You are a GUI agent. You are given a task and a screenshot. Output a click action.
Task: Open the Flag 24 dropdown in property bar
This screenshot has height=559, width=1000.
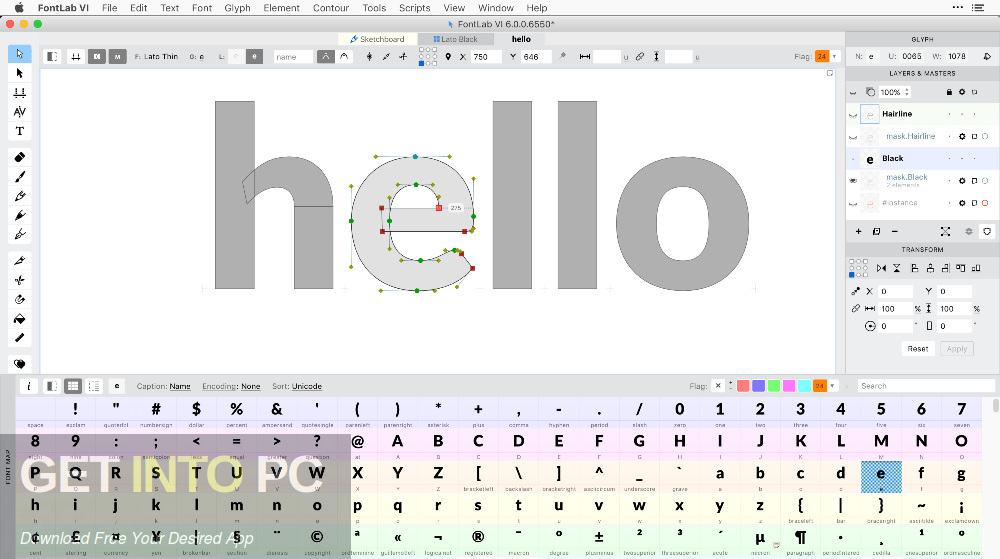tap(834, 57)
